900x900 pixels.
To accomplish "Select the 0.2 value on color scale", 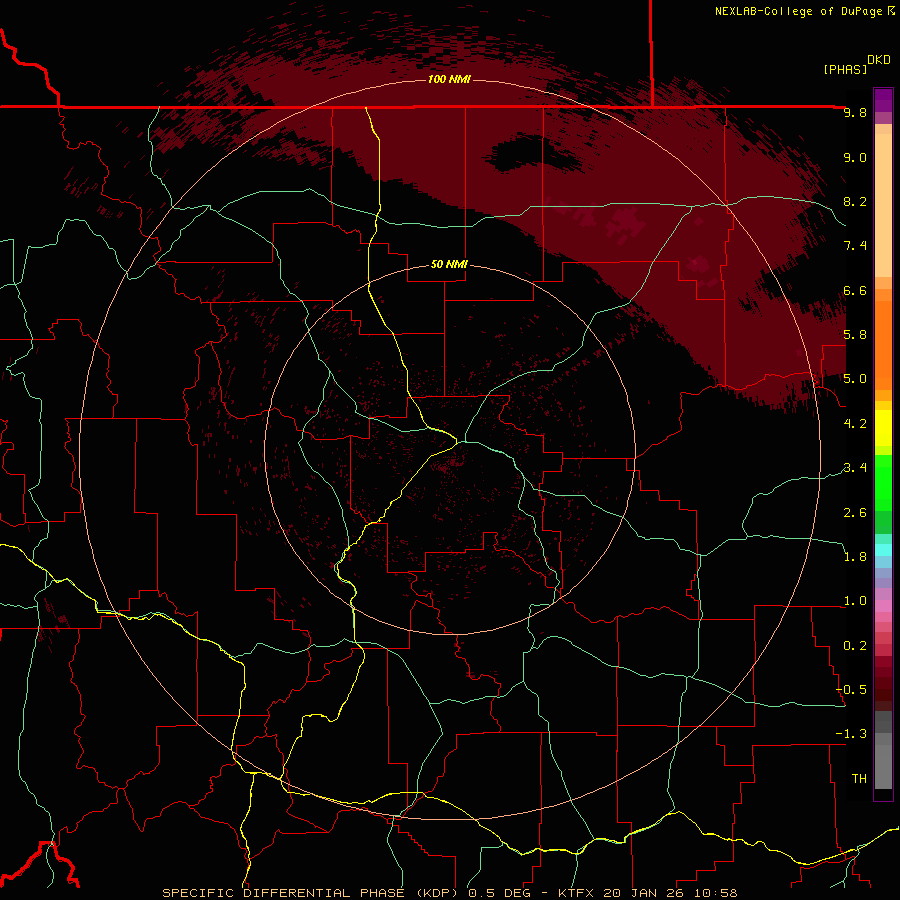I will (x=855, y=645).
